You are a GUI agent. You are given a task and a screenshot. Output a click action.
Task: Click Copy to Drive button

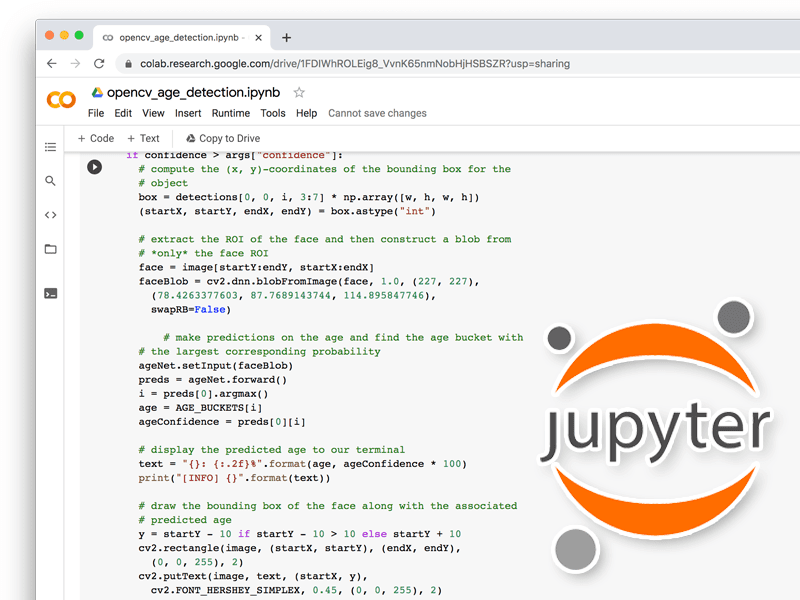pos(223,138)
